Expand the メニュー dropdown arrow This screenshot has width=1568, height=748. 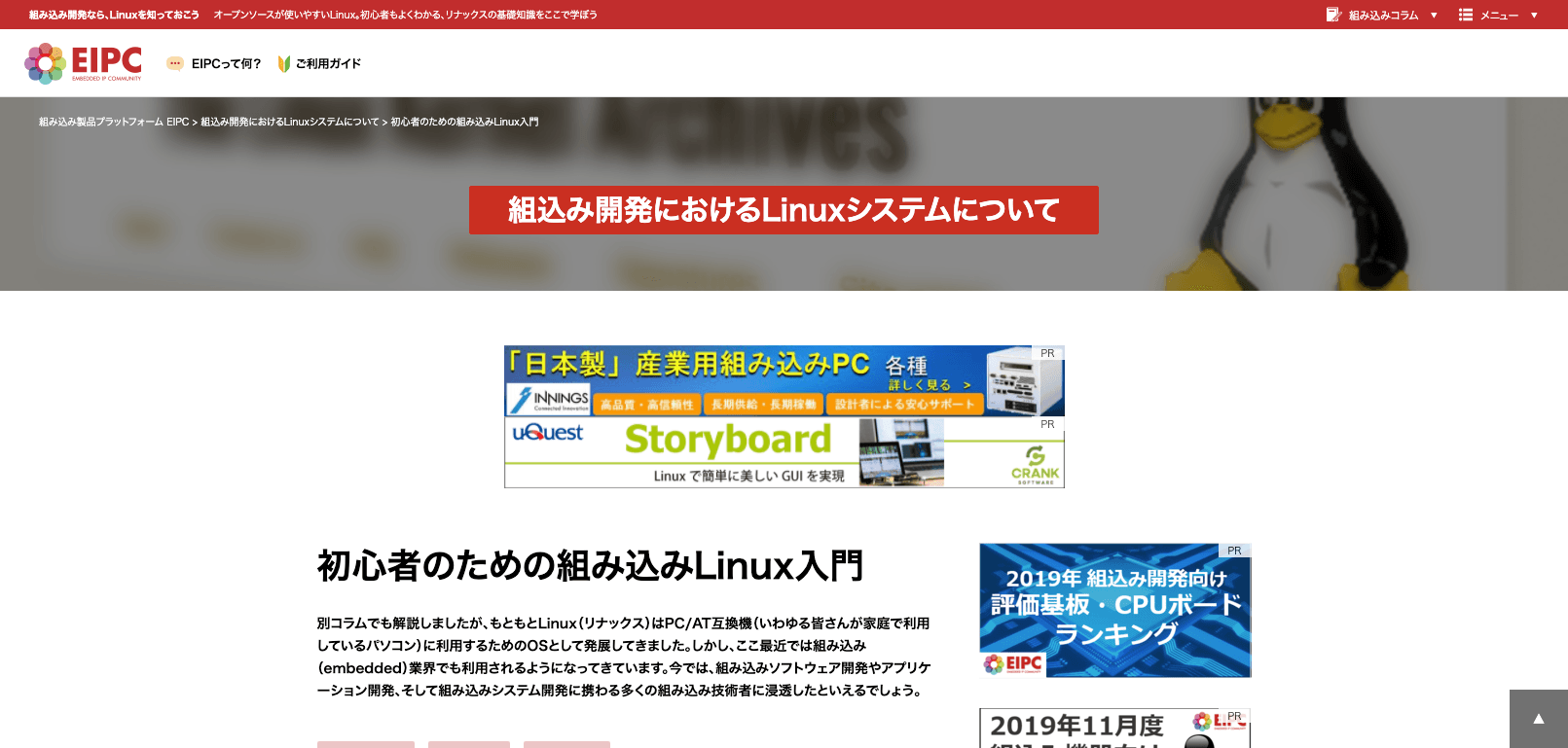tap(1534, 16)
